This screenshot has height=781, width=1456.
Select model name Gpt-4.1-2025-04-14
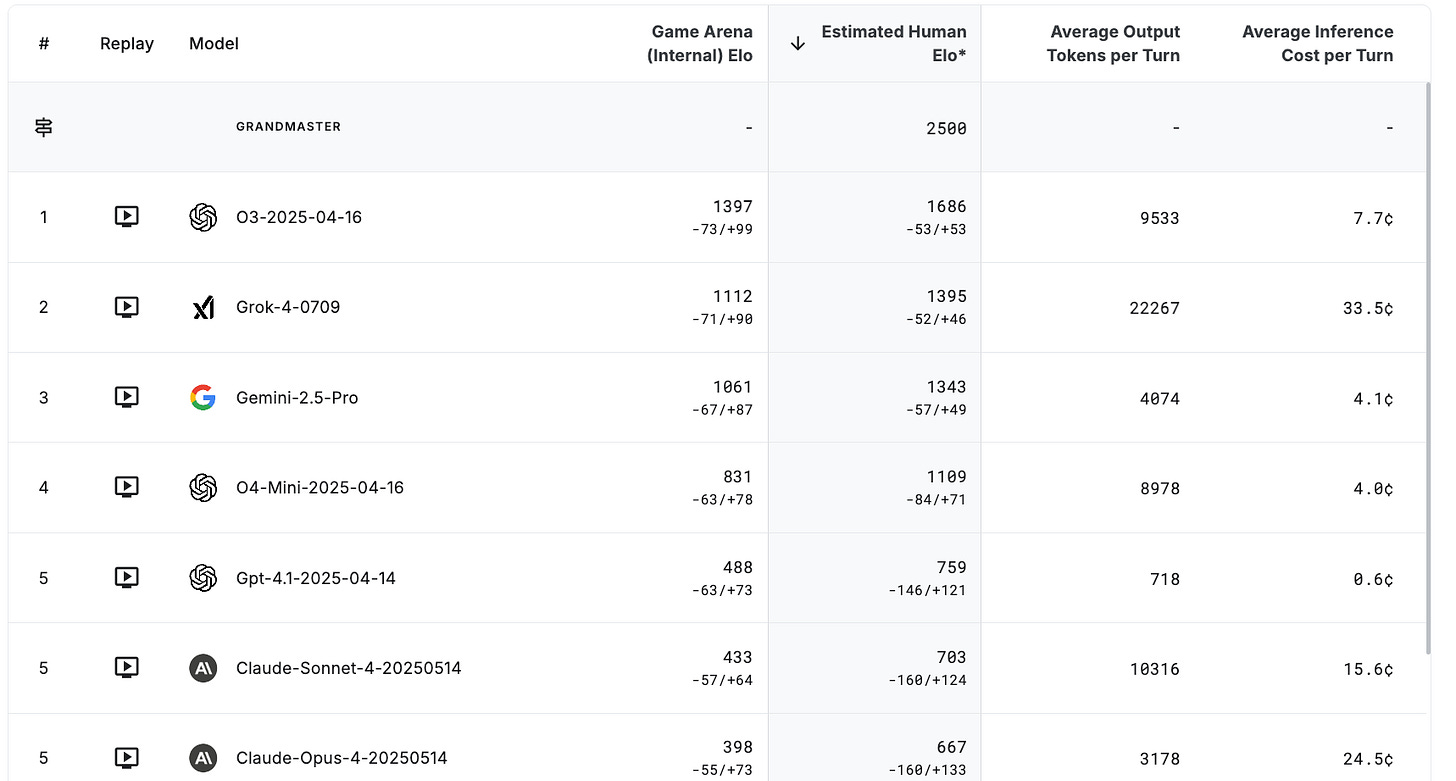pos(316,577)
